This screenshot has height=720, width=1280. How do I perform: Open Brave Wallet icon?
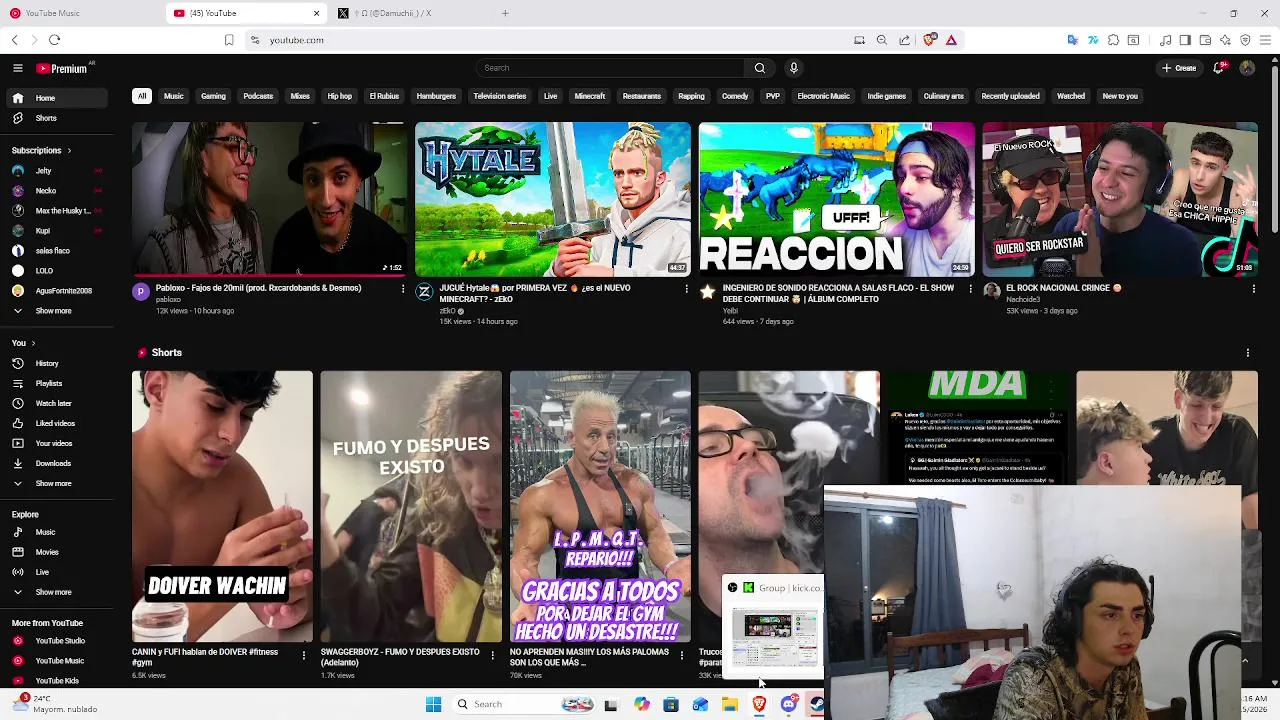(1205, 40)
